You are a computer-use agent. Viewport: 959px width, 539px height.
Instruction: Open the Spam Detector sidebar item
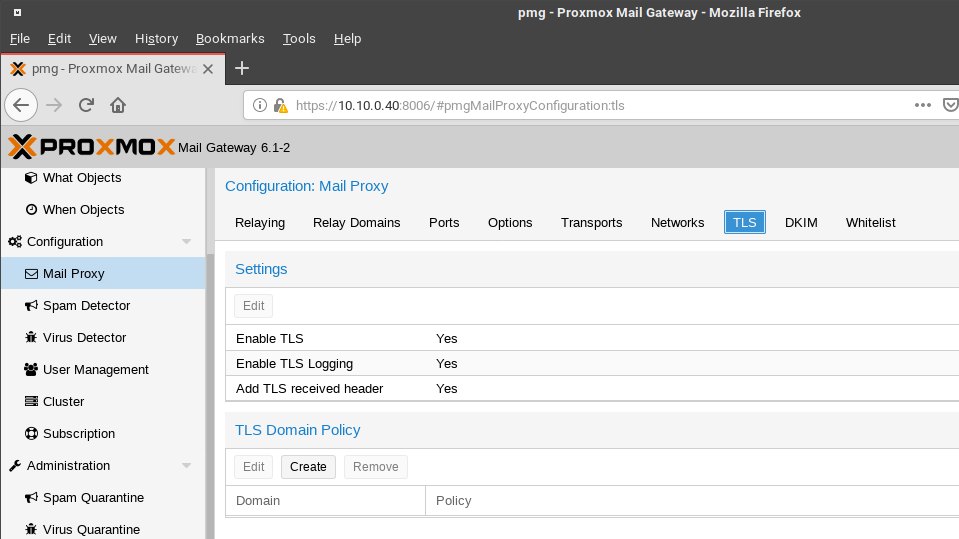click(x=86, y=306)
